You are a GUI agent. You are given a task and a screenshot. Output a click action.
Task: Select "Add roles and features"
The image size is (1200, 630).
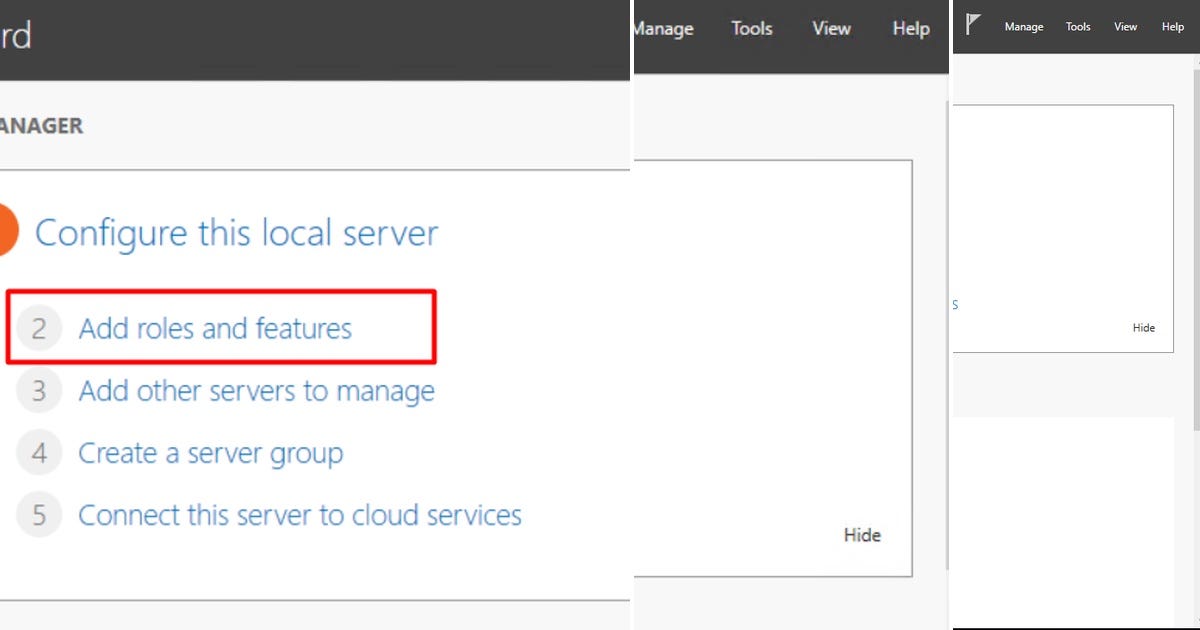[x=215, y=327]
